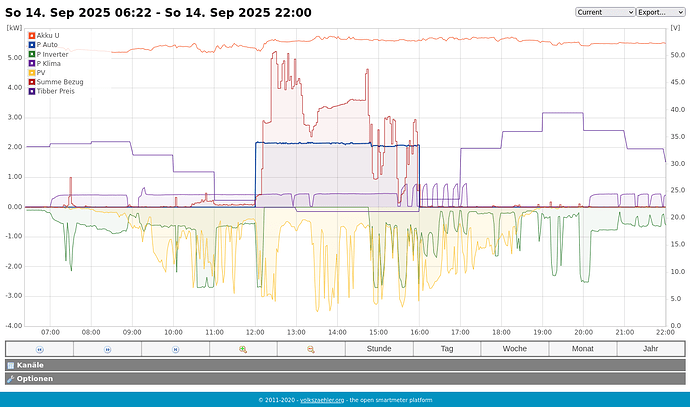The width and height of the screenshot is (690, 407).
Task: Click the 07:00 x-axis time label
Action: pos(50,332)
